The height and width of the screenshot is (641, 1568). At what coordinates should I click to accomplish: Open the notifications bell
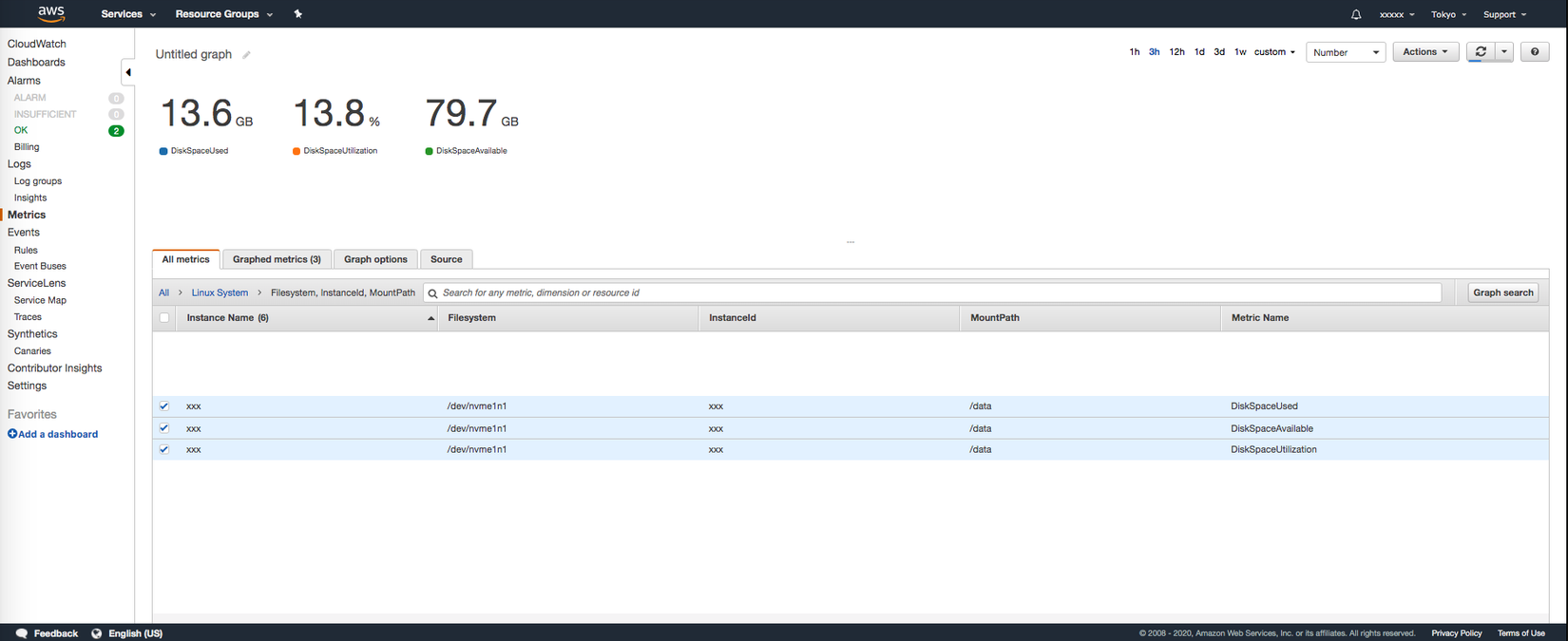pos(1356,14)
